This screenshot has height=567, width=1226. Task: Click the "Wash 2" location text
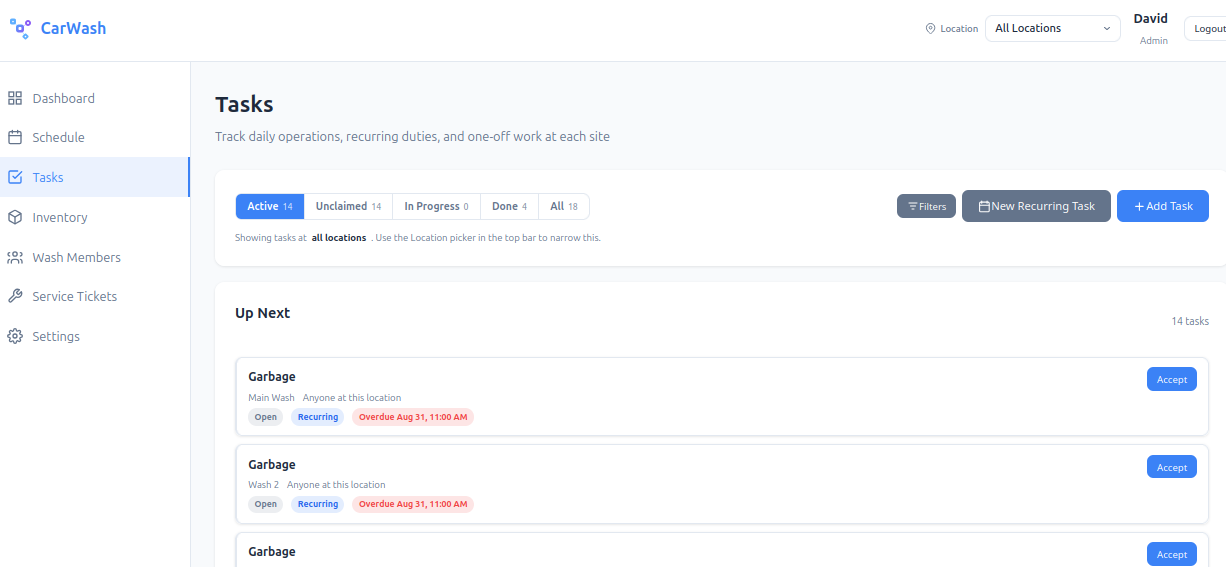click(264, 485)
